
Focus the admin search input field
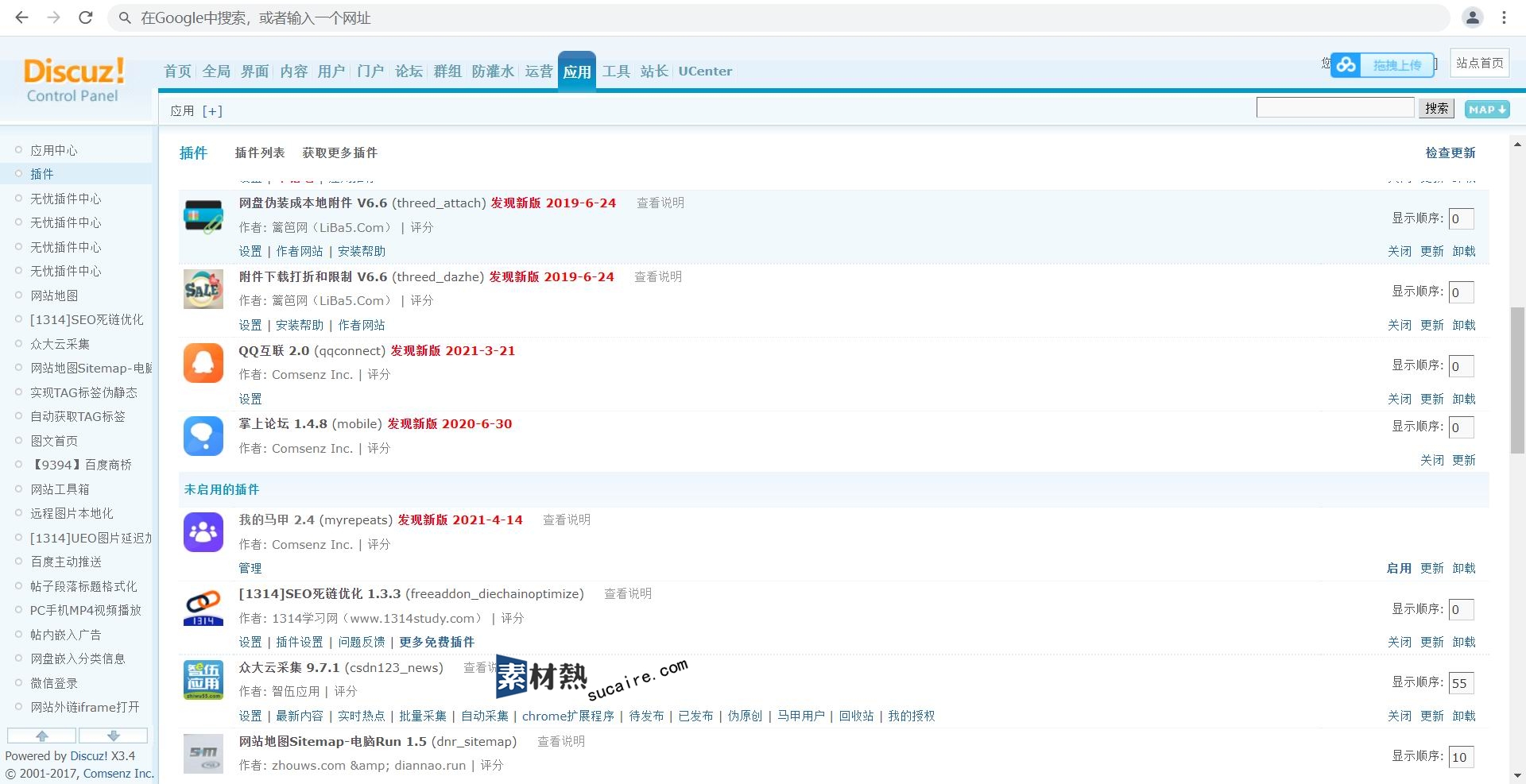pos(1335,107)
